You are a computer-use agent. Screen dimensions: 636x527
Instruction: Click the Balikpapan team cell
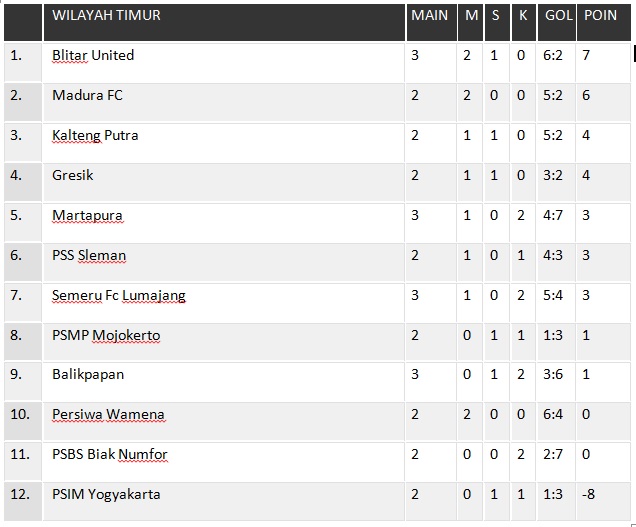88,375
